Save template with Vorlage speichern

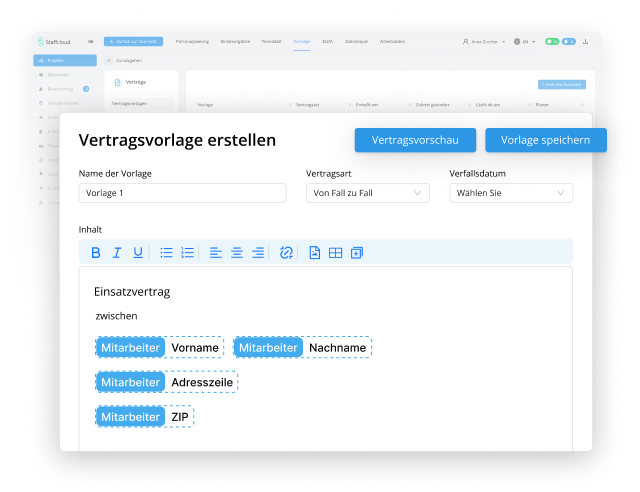[x=545, y=140]
